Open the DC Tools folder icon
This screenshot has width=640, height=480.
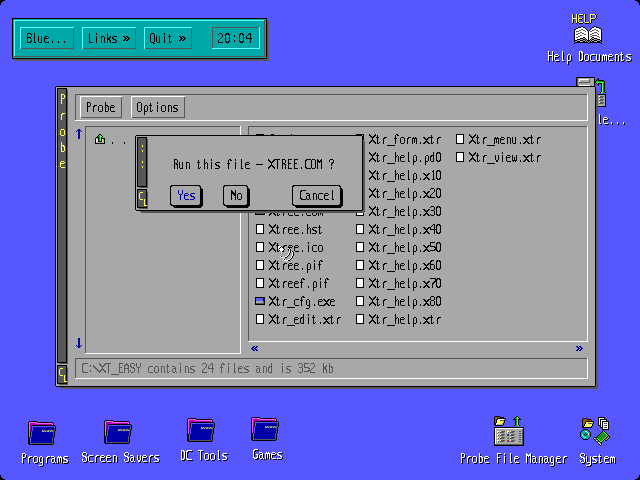(x=201, y=430)
